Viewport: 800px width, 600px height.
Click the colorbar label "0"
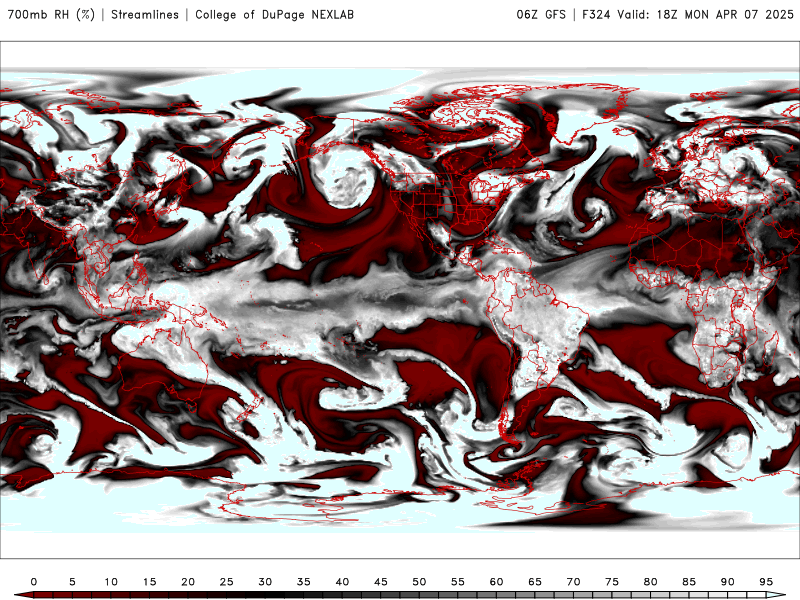tap(34, 582)
